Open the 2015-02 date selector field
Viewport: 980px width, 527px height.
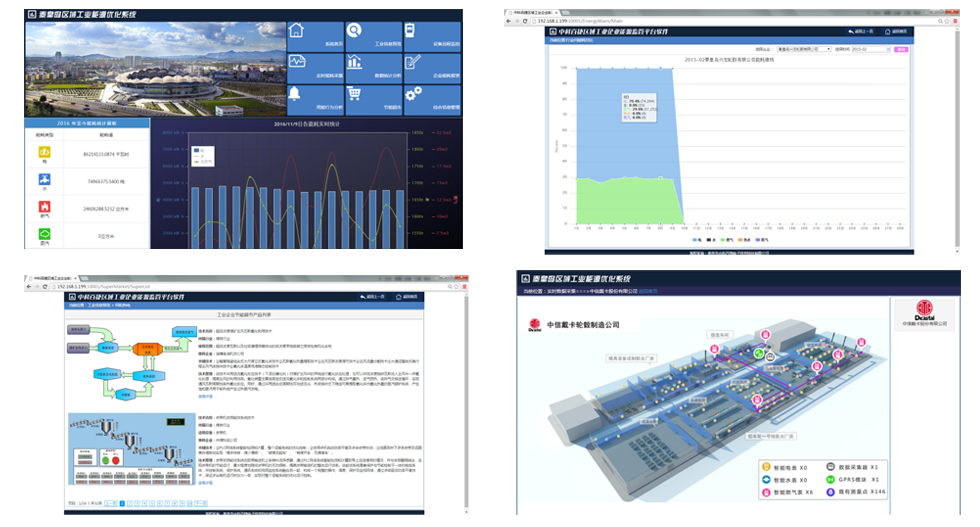click(x=868, y=48)
